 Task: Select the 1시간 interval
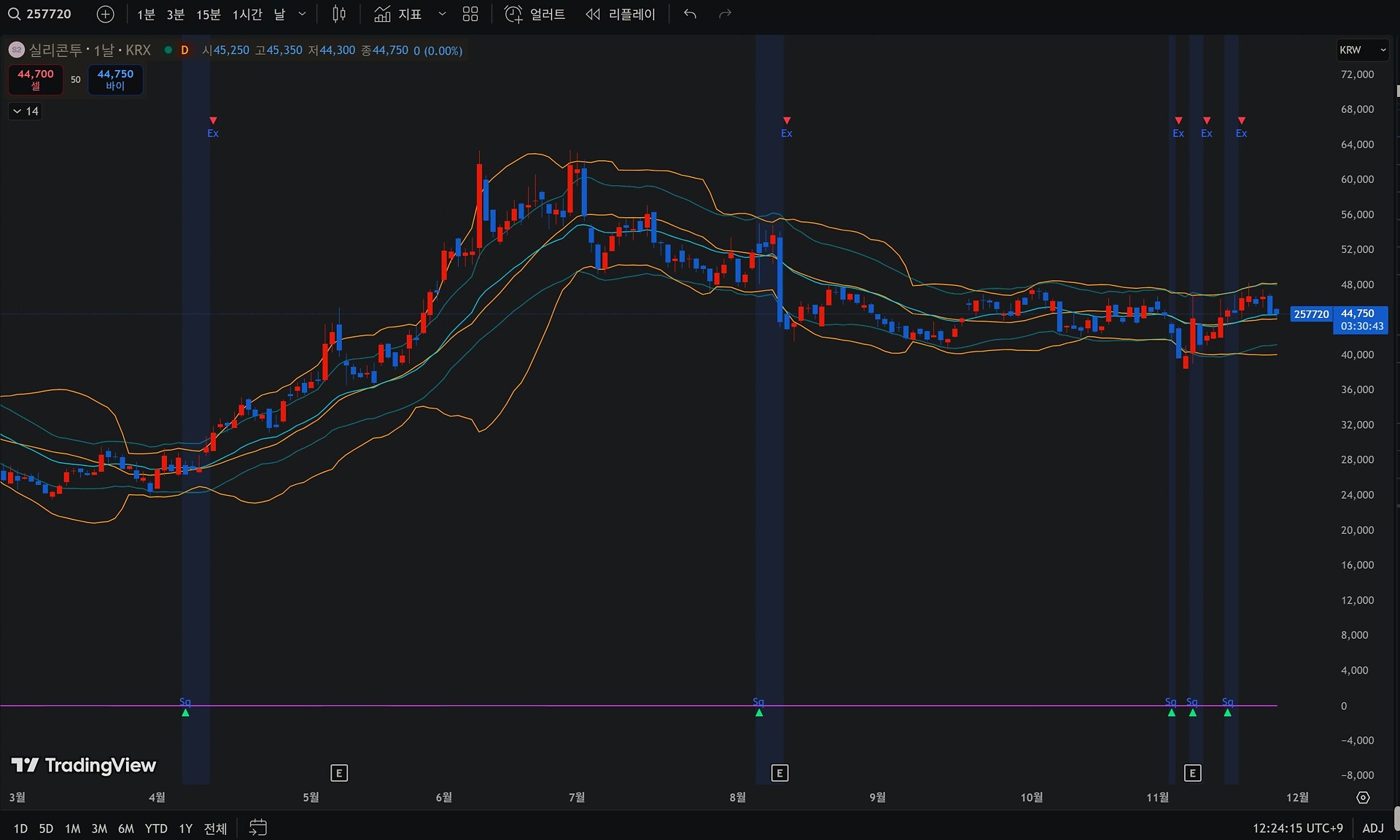click(247, 15)
